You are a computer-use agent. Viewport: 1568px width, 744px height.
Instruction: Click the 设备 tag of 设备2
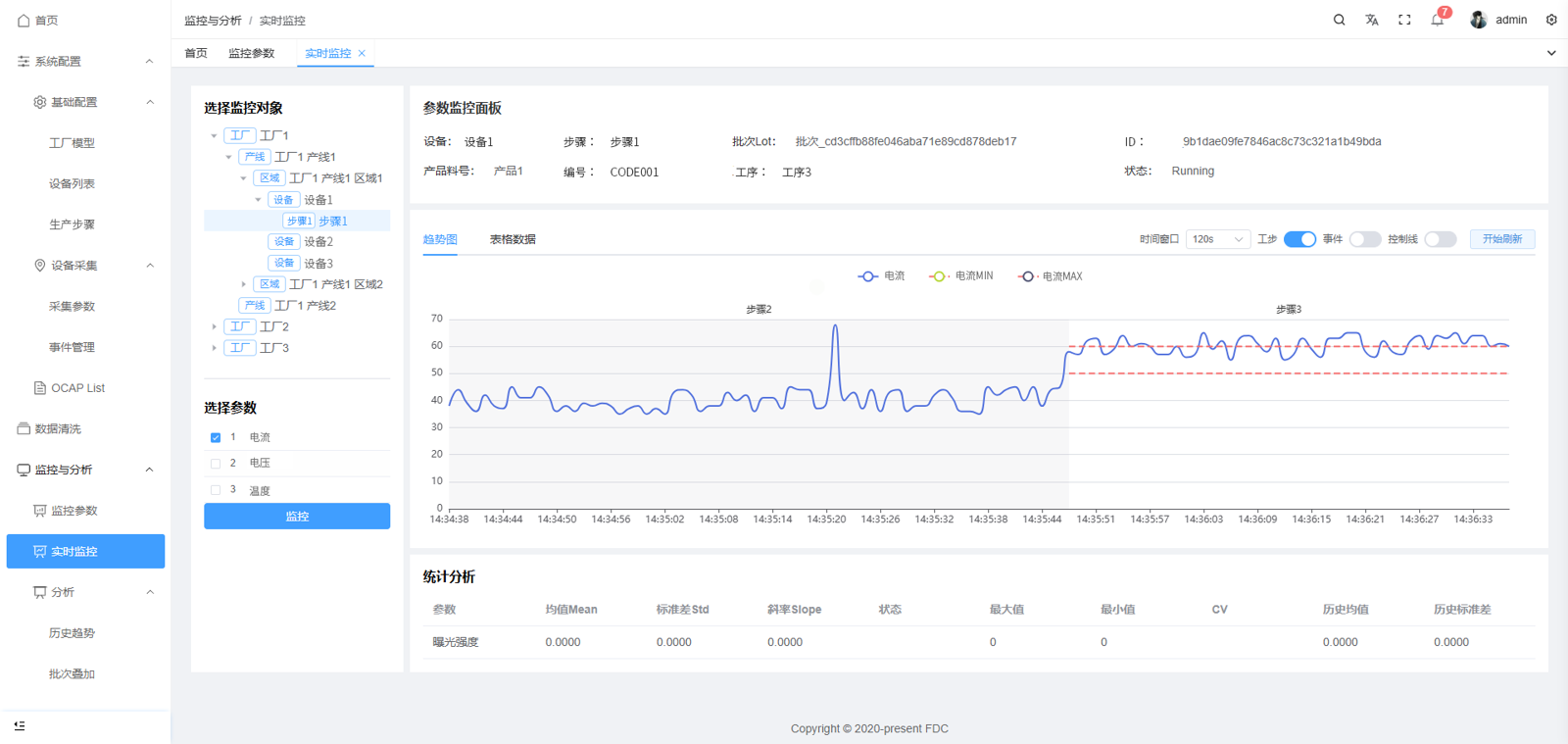(284, 241)
